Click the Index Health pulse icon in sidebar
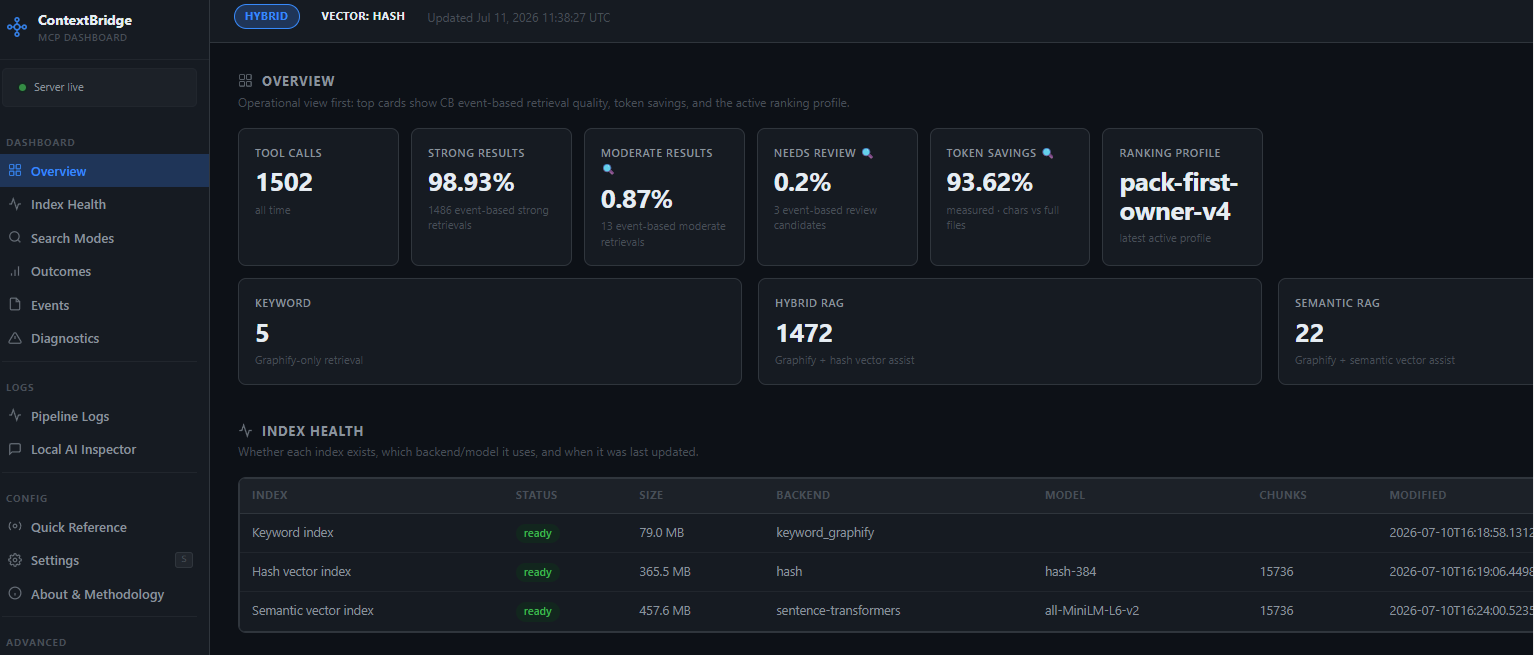 coord(15,204)
